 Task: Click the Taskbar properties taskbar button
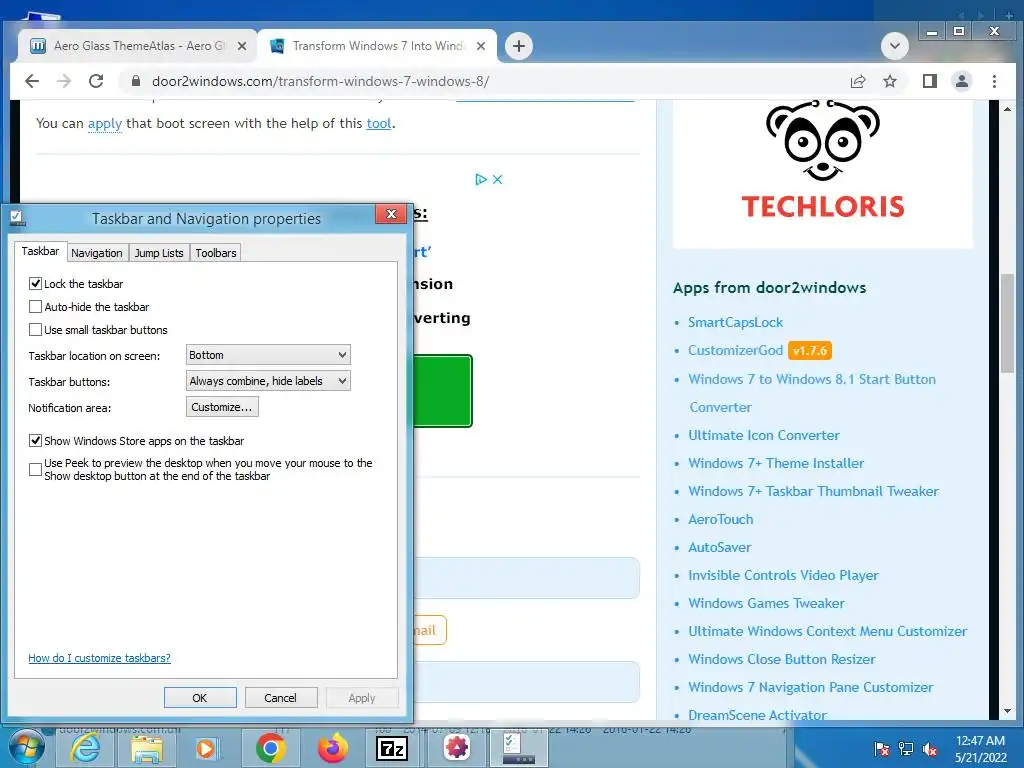pos(519,748)
